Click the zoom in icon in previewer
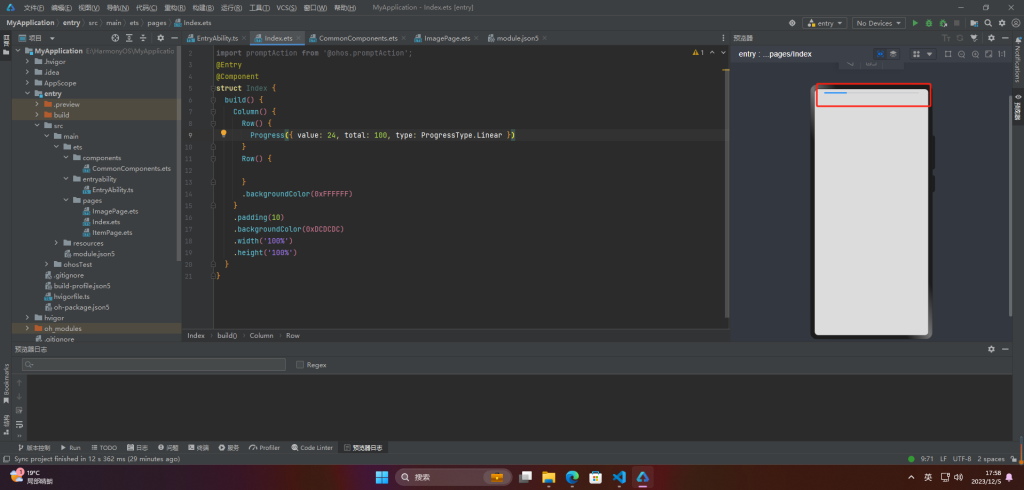This screenshot has height=490, width=1024. coord(975,54)
